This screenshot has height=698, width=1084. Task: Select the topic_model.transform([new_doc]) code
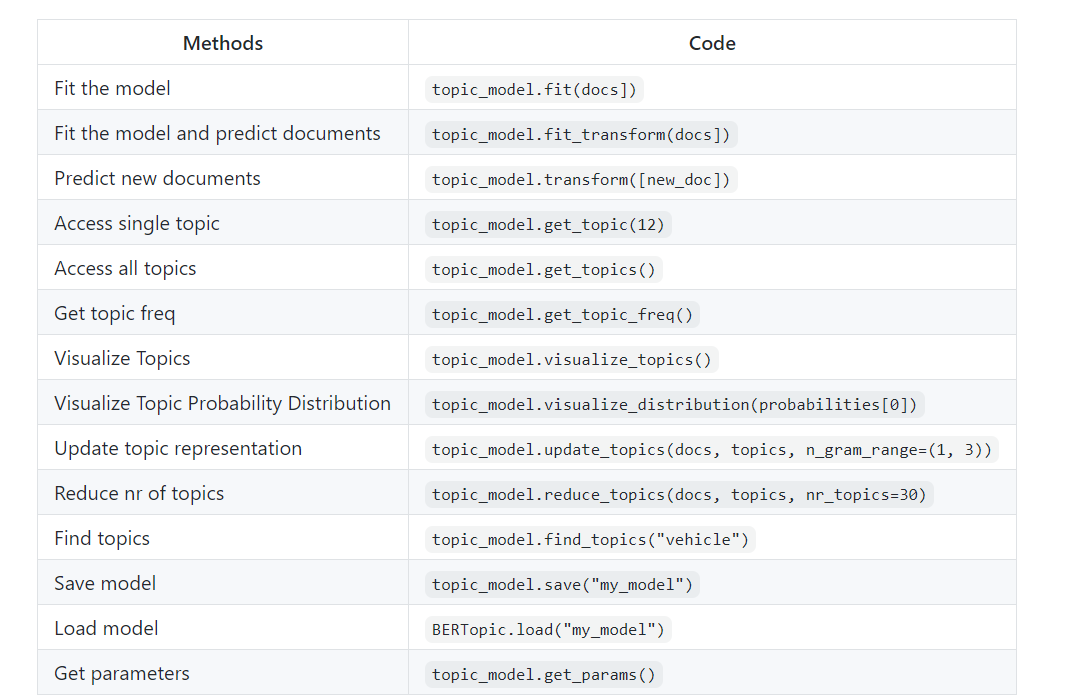click(581, 180)
